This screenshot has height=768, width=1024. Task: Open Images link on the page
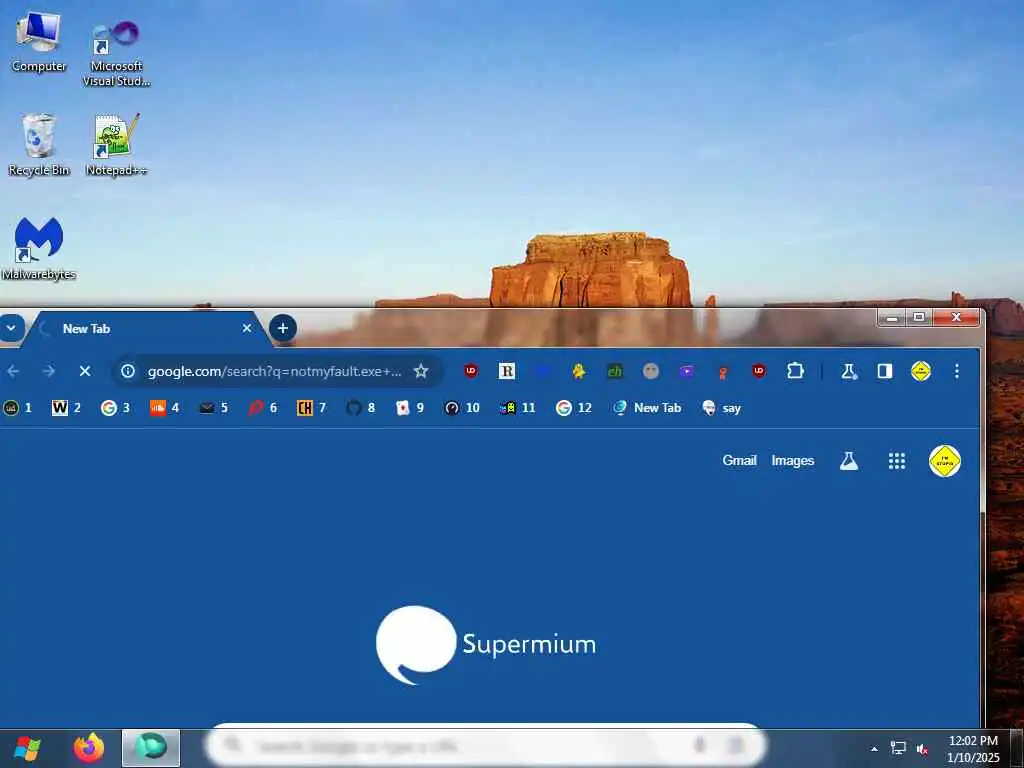tap(793, 460)
